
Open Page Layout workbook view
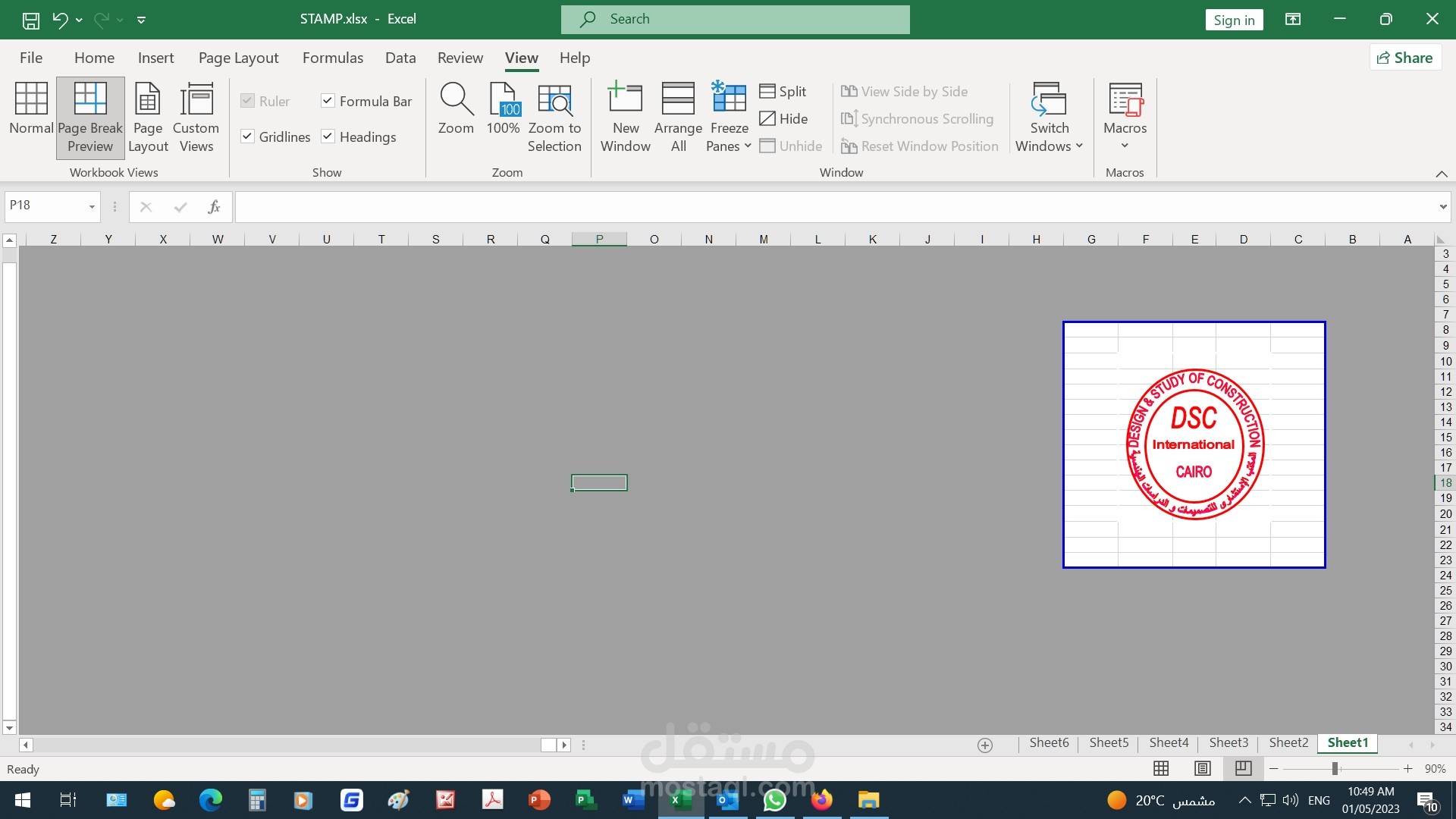[148, 118]
